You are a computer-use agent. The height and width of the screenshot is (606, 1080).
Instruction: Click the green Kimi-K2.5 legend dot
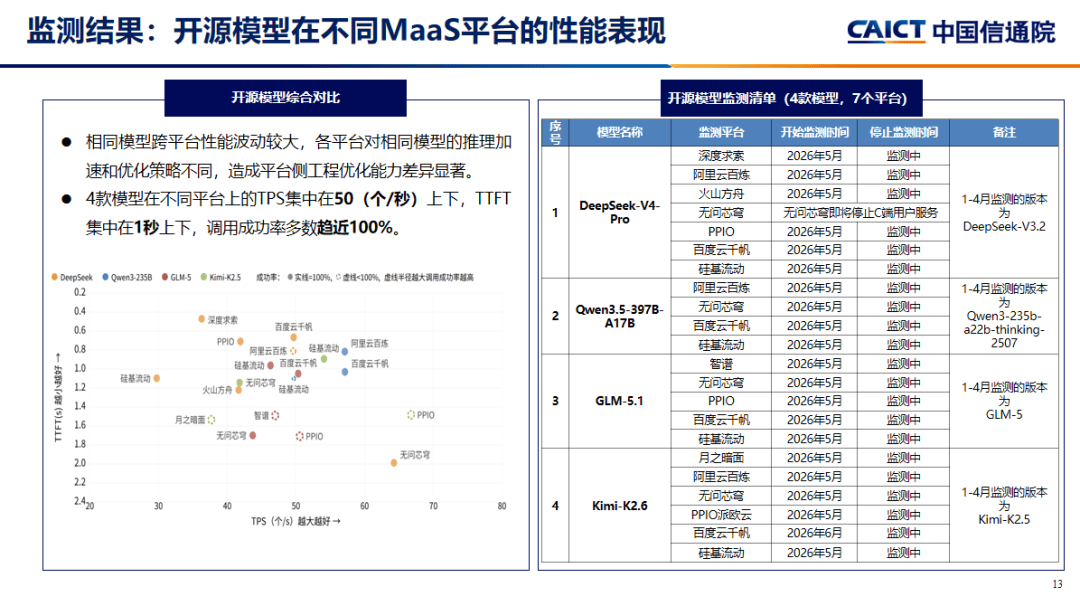click(204, 277)
